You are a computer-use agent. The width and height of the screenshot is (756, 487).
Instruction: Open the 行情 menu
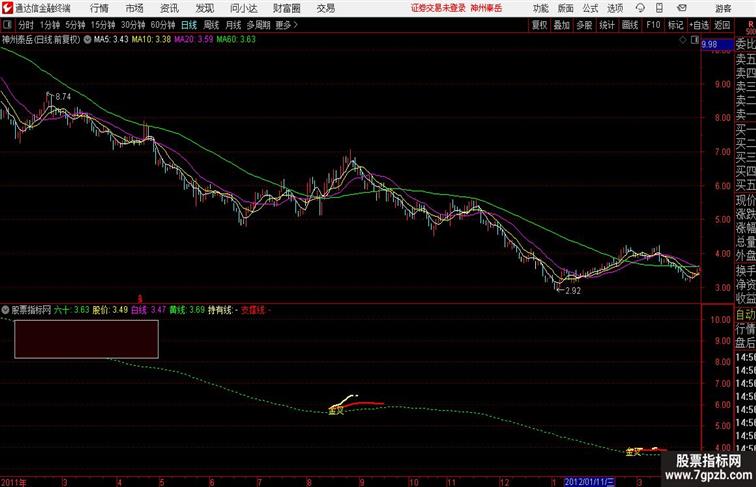(99, 8)
